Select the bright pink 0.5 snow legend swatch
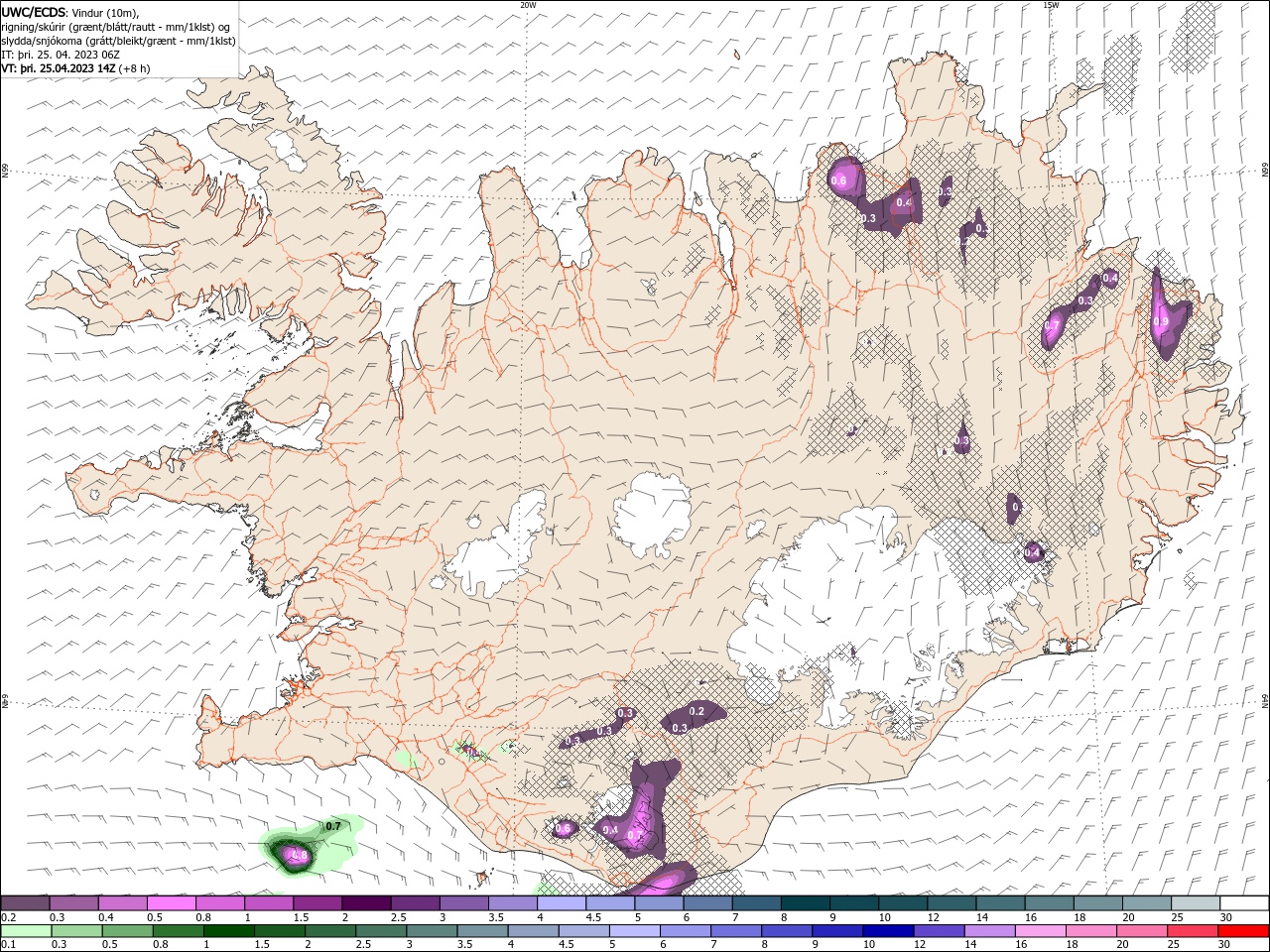The height and width of the screenshot is (952, 1270). point(172,903)
